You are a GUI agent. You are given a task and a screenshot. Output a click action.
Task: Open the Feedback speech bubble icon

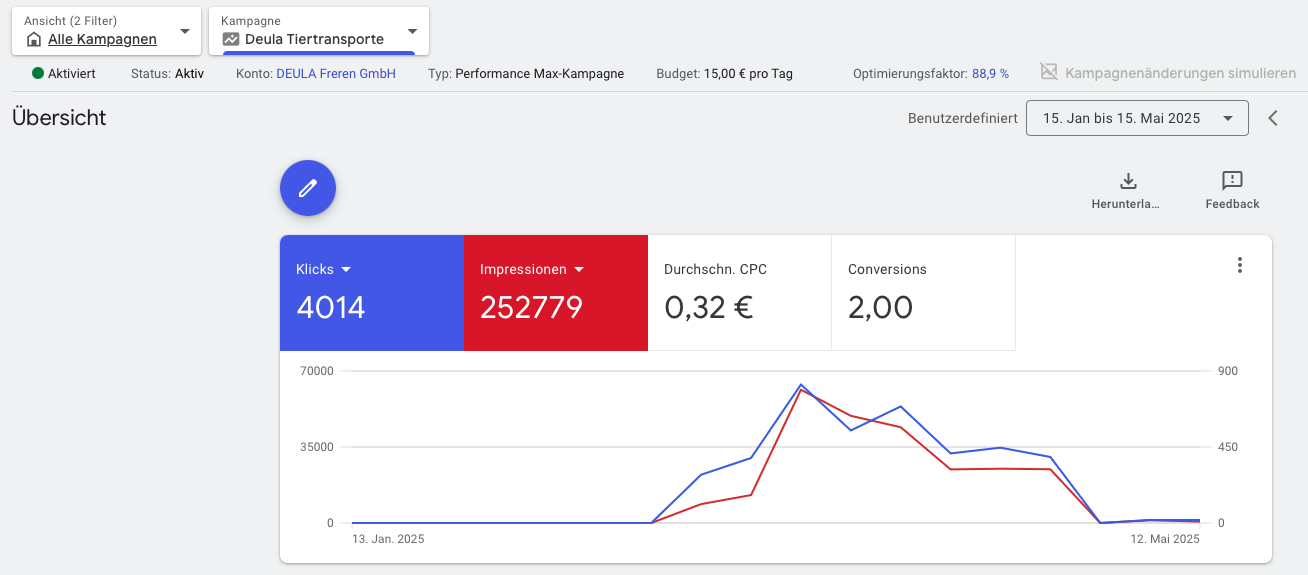1232,181
